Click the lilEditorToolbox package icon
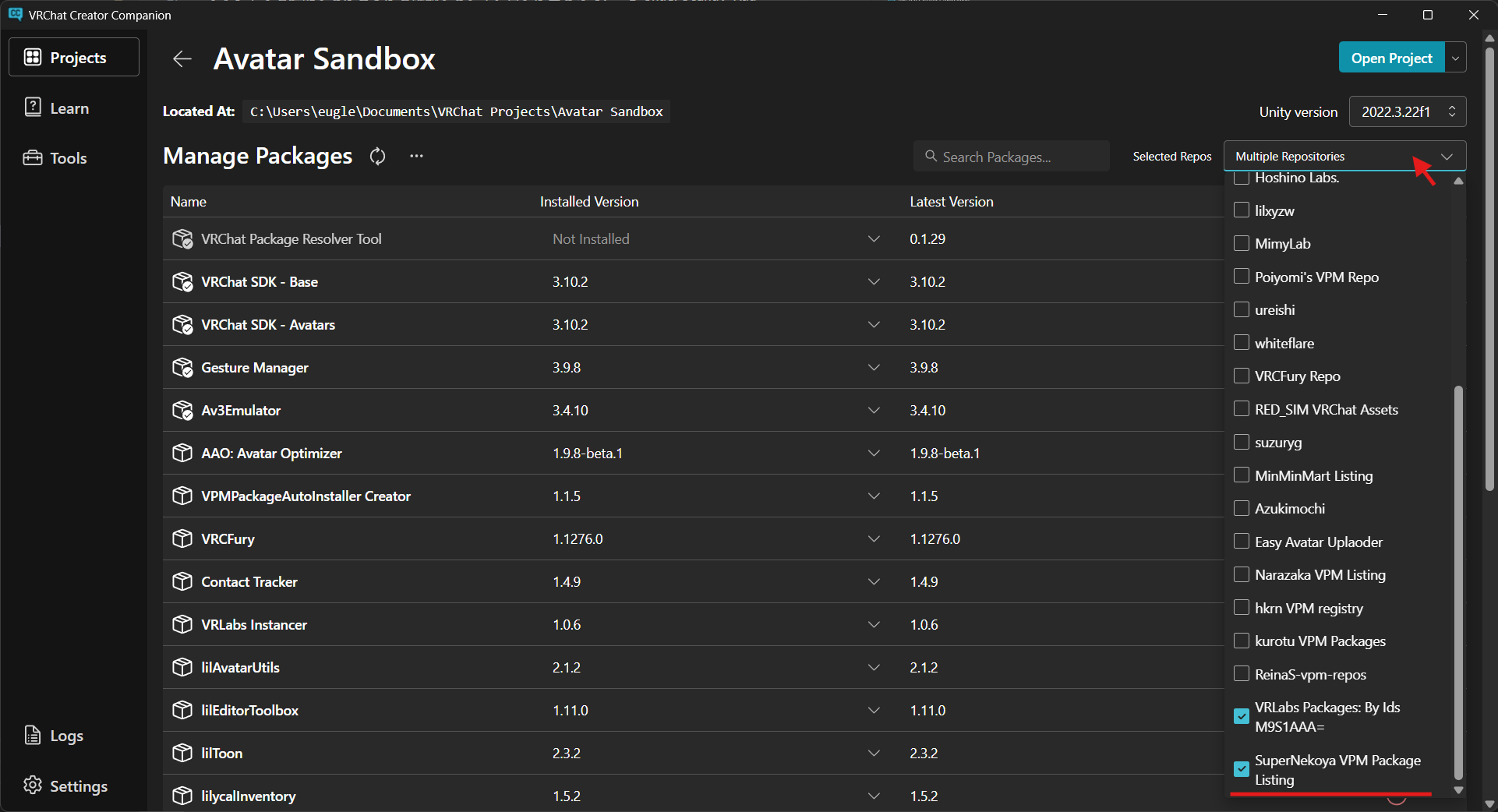Viewport: 1498px width, 812px height. click(x=182, y=711)
